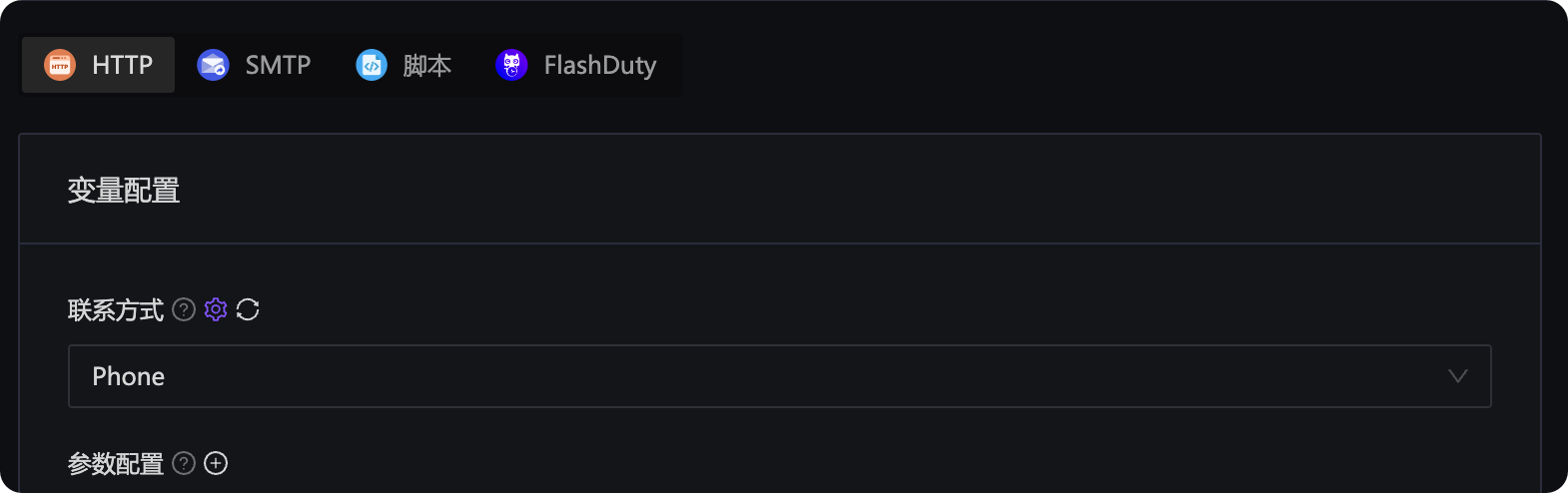Click the 参数配置 field label
Screen dimensions: 1568x493
(x=116, y=464)
